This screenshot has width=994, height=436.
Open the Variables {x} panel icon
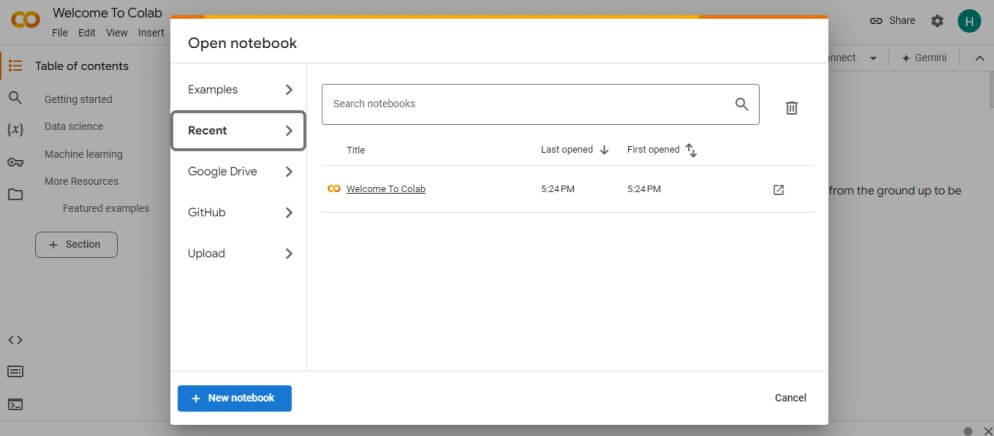(x=15, y=130)
